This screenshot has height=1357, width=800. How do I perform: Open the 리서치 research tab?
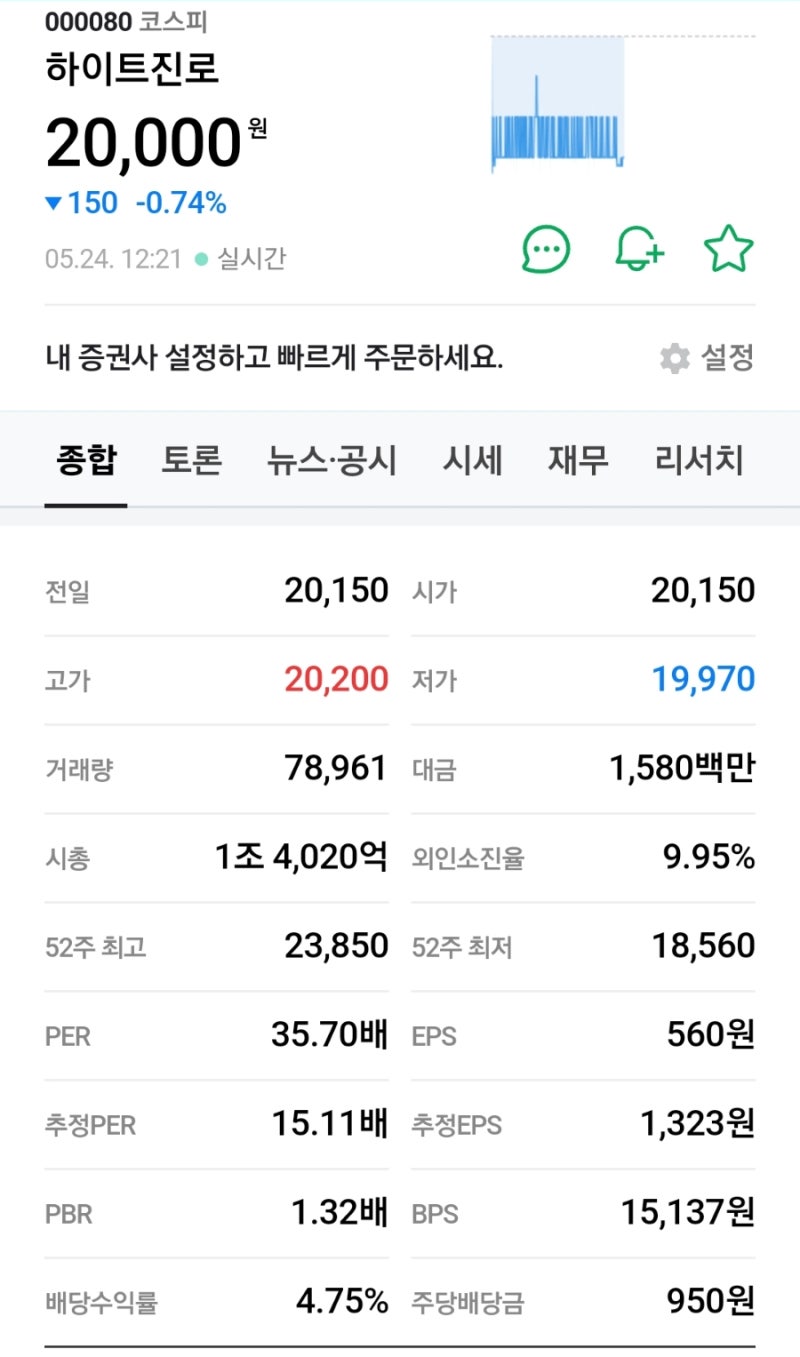point(697,460)
